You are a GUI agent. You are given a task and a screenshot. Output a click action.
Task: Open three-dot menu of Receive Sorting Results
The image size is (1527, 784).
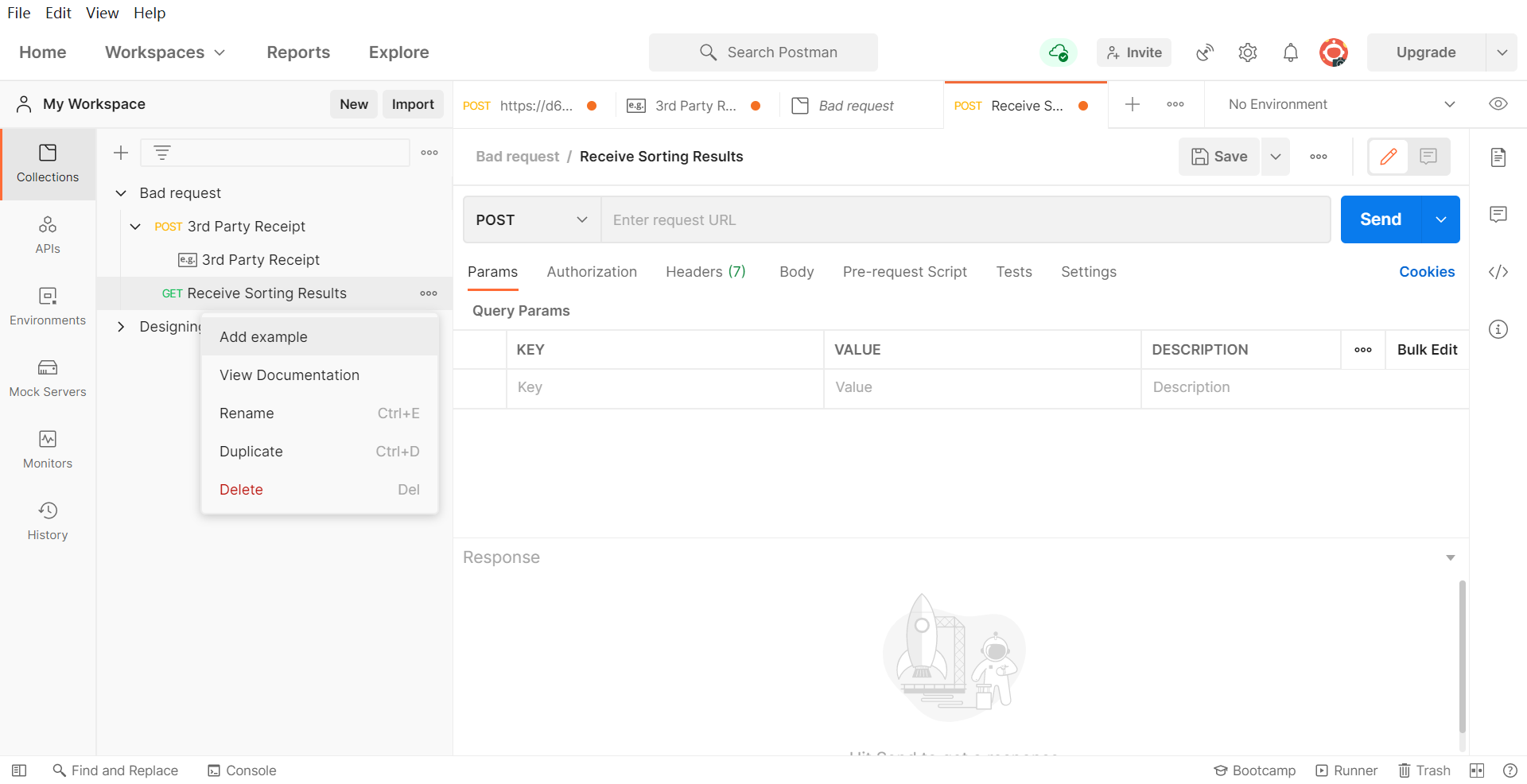[x=429, y=293]
